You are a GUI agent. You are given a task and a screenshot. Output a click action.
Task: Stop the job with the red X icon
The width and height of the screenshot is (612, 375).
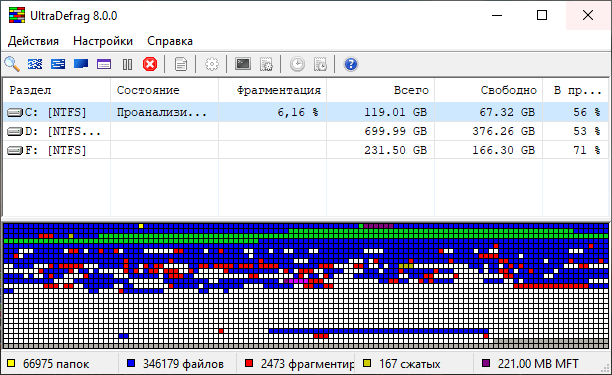tap(150, 64)
